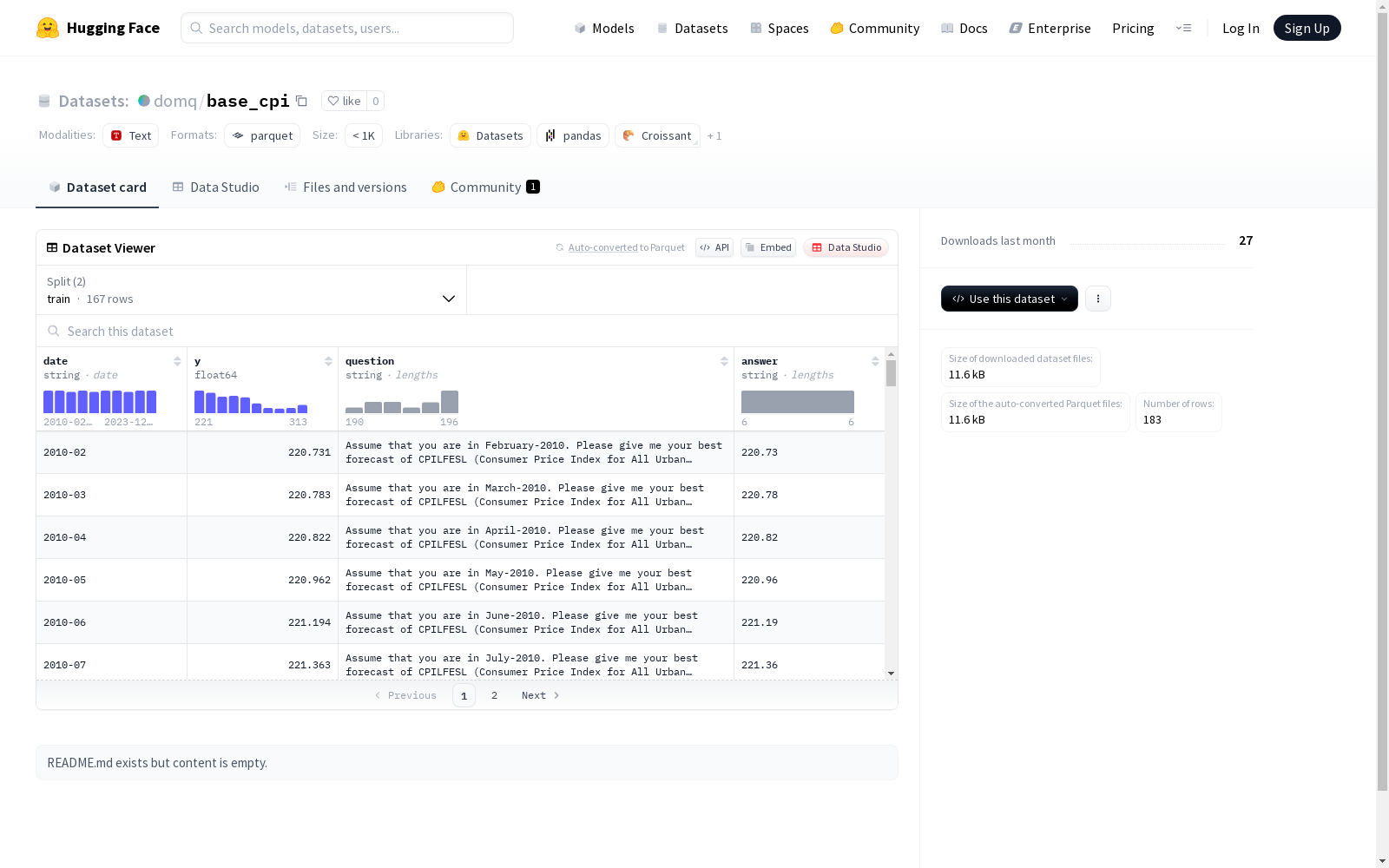Focus the Search models, datasets, users field
This screenshot has width=1389, height=868.
(x=347, y=28)
